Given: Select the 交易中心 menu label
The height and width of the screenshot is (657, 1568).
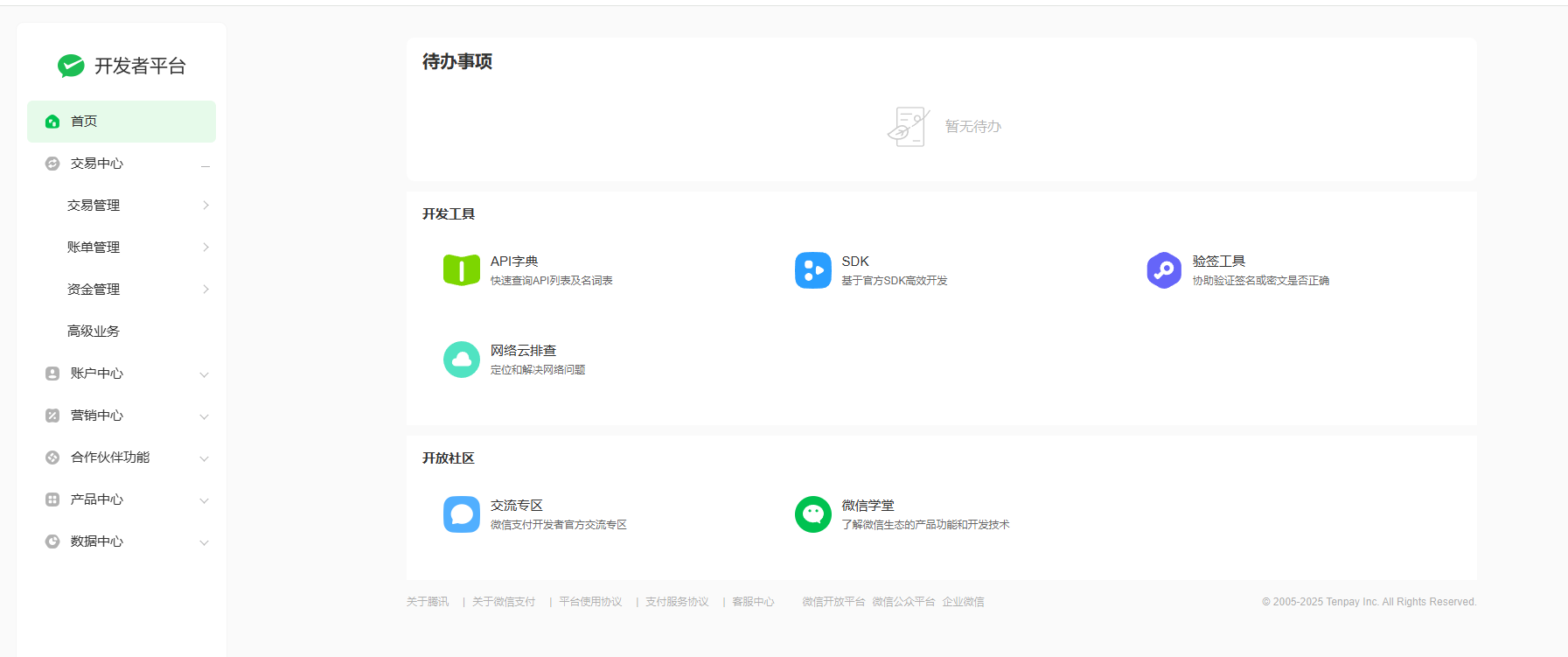Looking at the screenshot, I should pyautogui.click(x=97, y=164).
